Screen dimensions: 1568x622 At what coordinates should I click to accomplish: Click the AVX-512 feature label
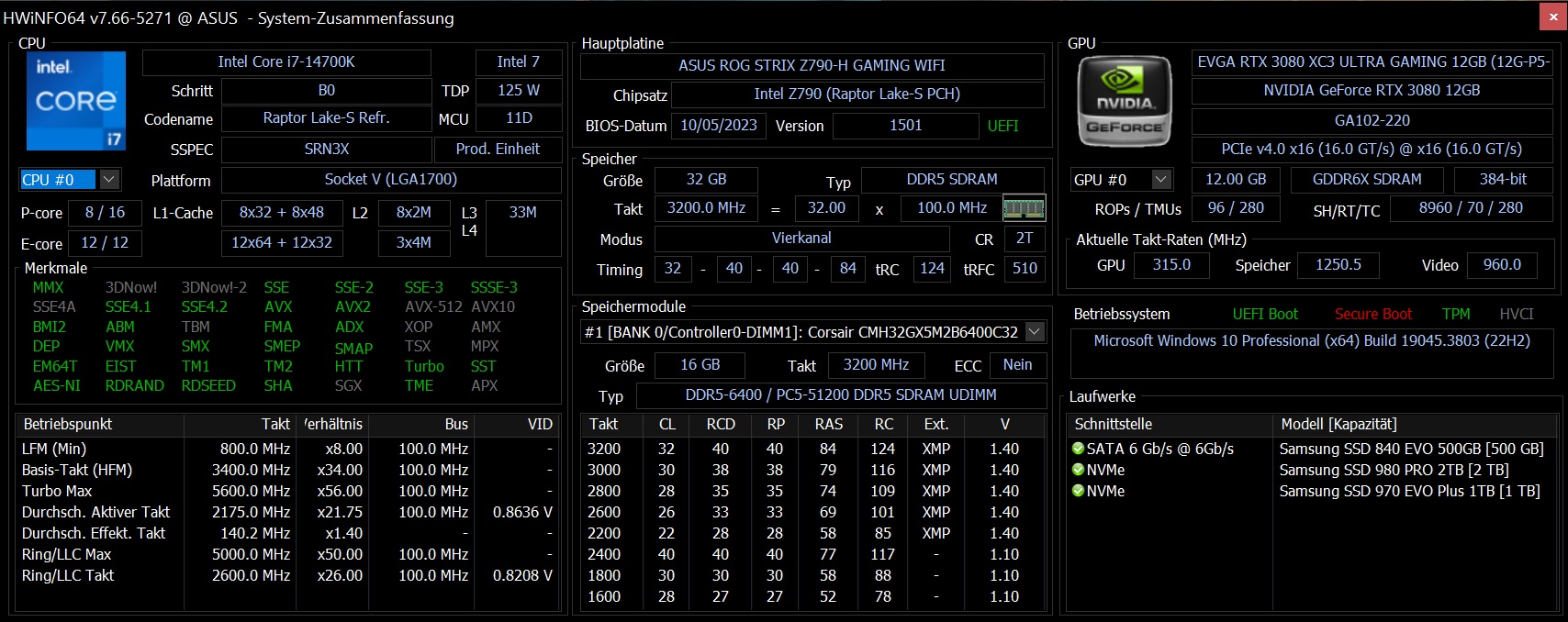(433, 307)
